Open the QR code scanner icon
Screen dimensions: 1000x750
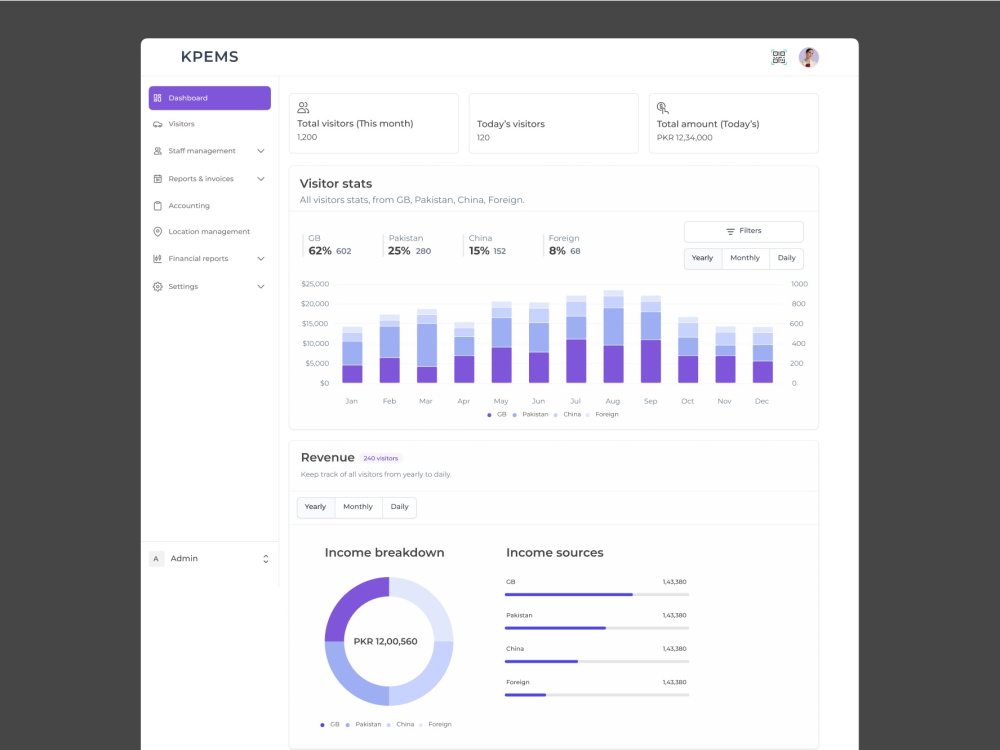[778, 57]
